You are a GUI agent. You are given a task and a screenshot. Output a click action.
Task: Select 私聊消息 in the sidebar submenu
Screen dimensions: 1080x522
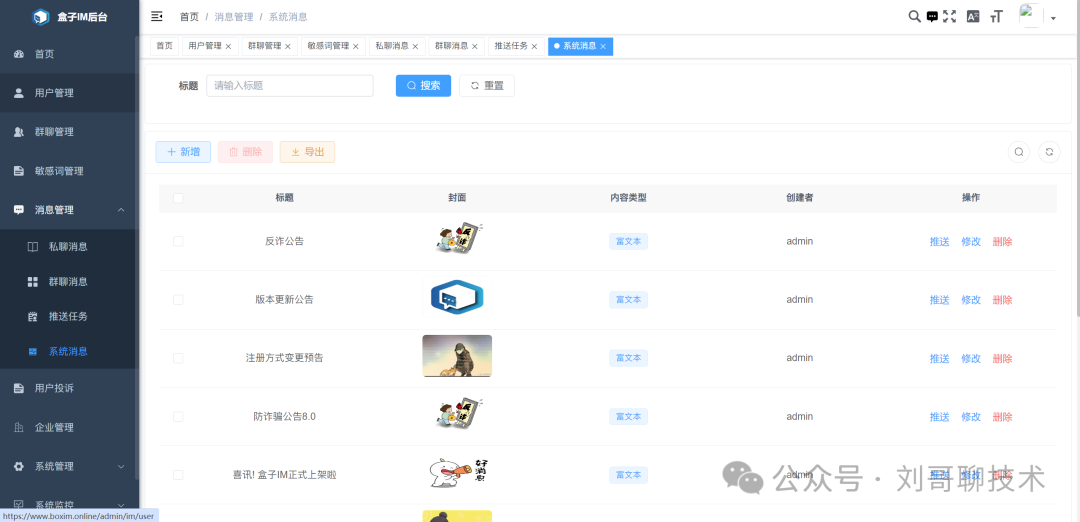coord(69,247)
